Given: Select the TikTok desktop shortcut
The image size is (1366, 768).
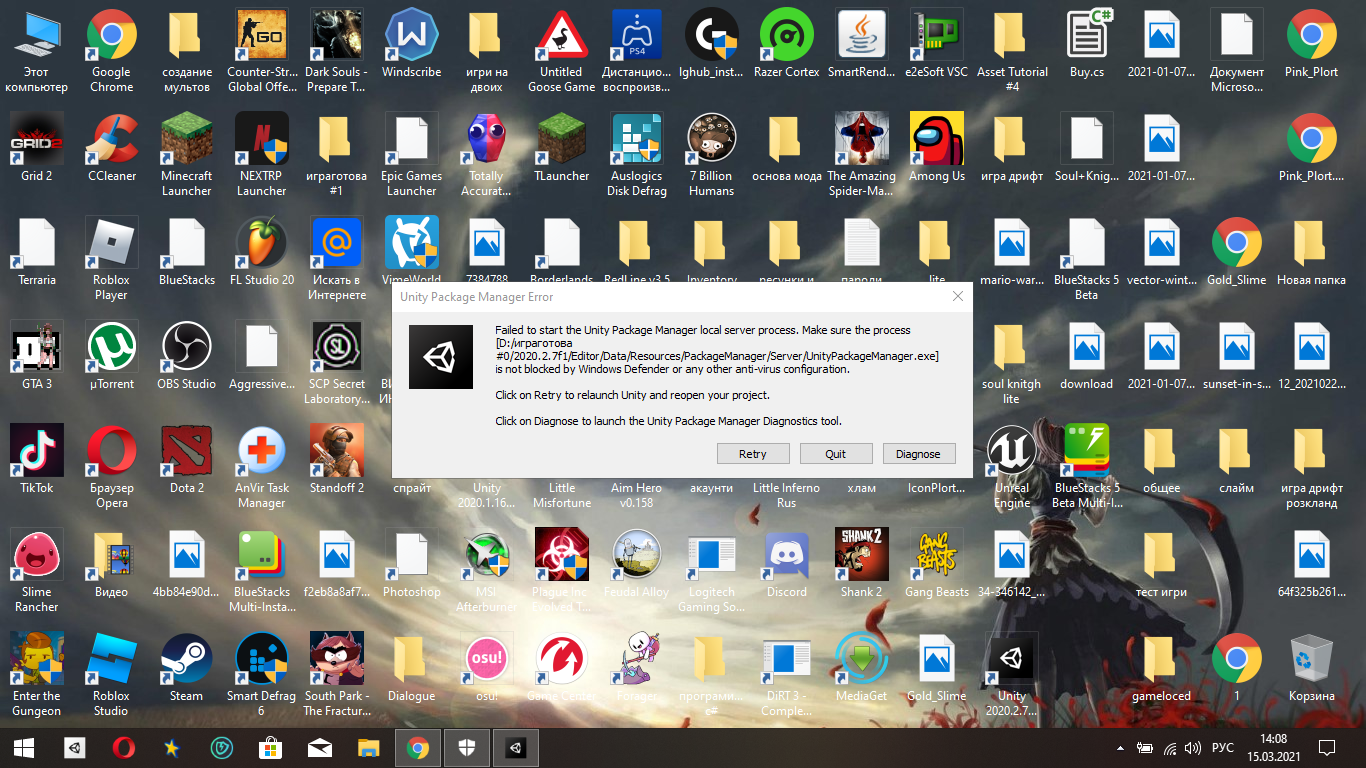Looking at the screenshot, I should (x=36, y=460).
